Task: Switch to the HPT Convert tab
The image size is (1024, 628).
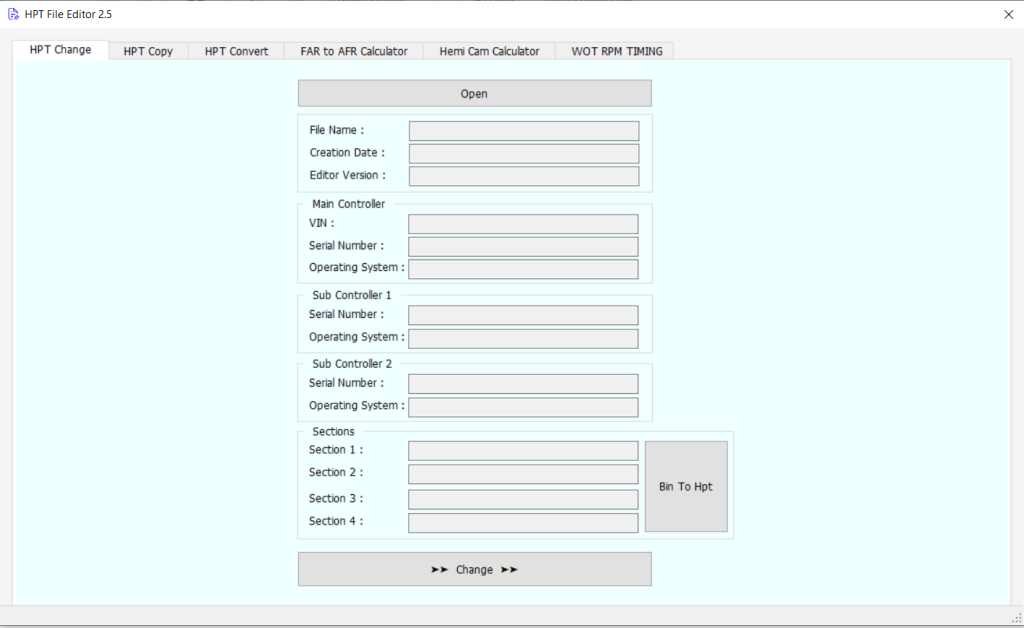Action: (235, 50)
